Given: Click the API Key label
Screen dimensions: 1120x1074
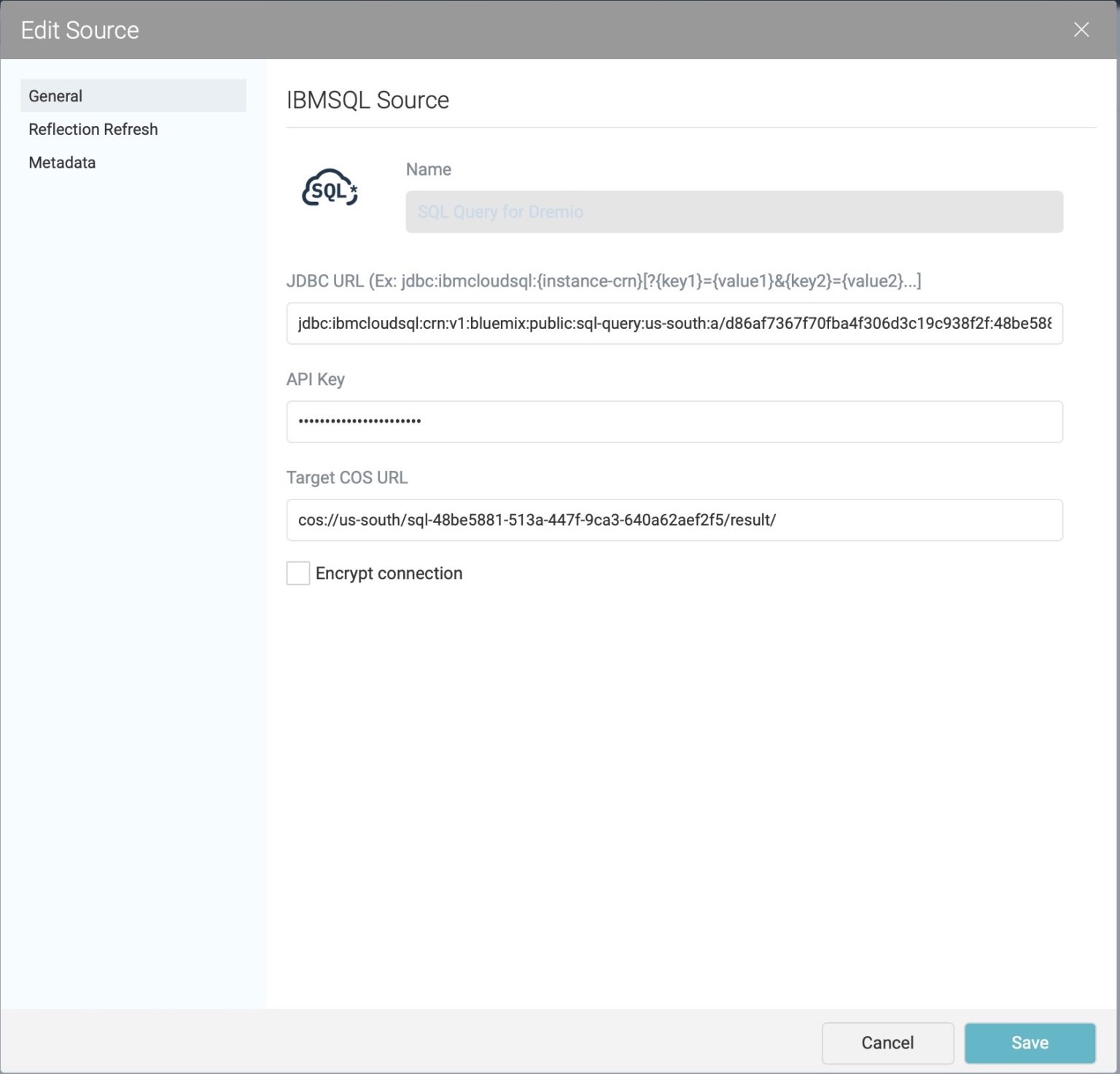Looking at the screenshot, I should (316, 379).
